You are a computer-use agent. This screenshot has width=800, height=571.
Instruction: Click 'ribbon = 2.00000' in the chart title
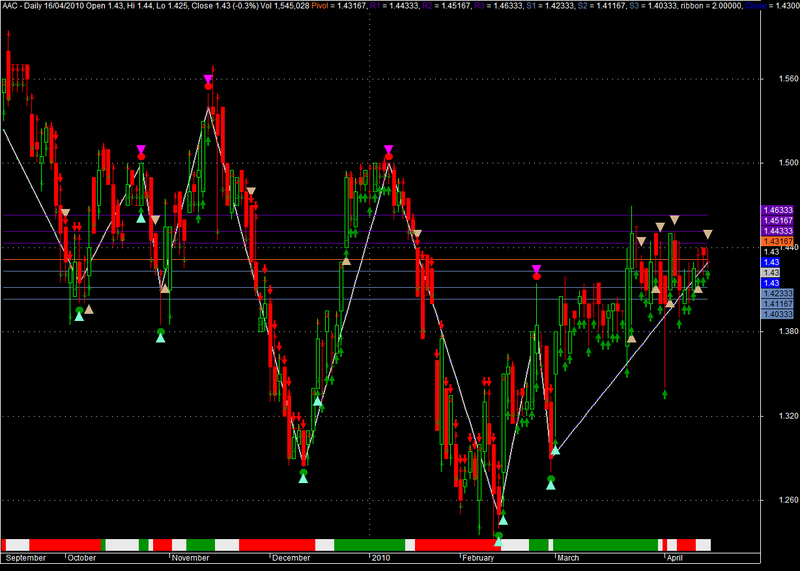pos(712,6)
